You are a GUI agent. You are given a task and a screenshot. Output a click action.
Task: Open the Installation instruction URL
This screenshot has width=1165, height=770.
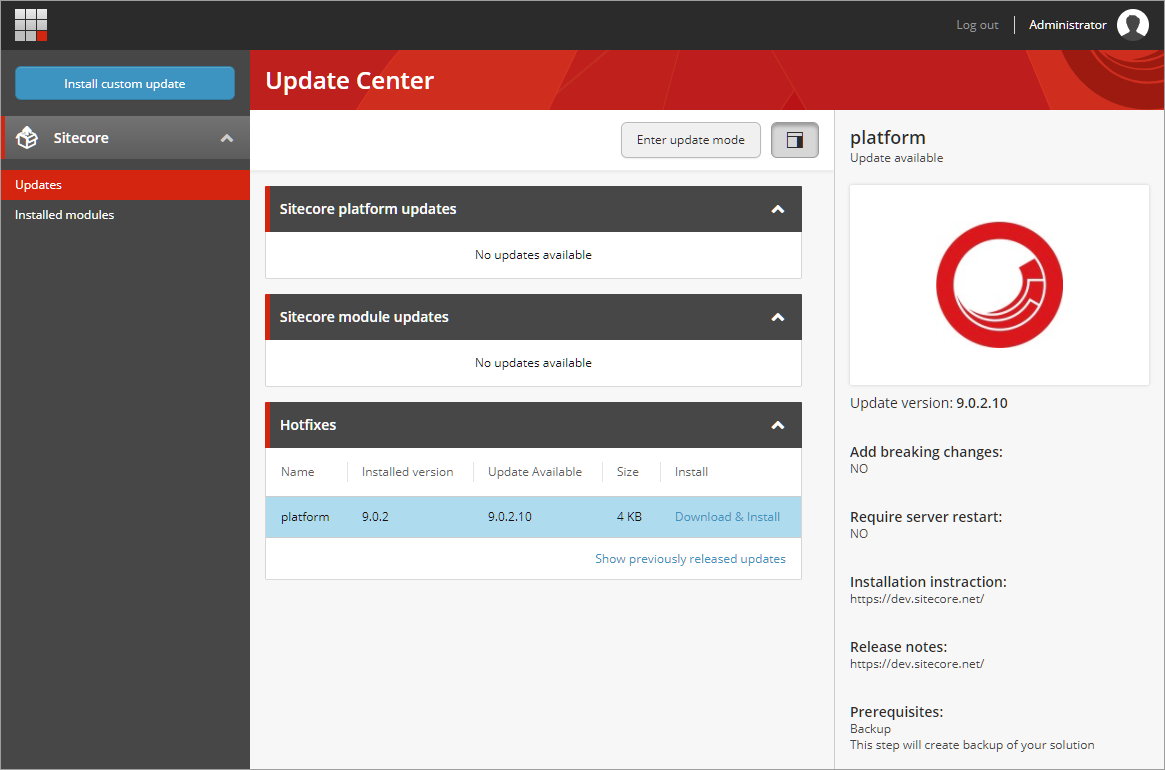[917, 599]
